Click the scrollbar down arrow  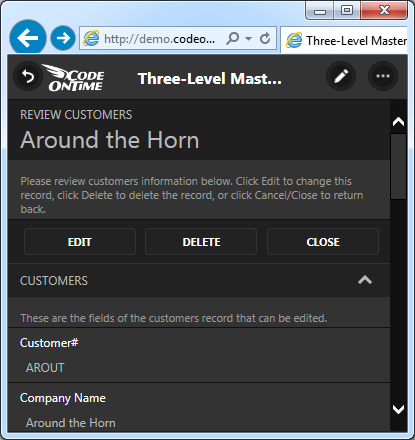pyautogui.click(x=398, y=409)
